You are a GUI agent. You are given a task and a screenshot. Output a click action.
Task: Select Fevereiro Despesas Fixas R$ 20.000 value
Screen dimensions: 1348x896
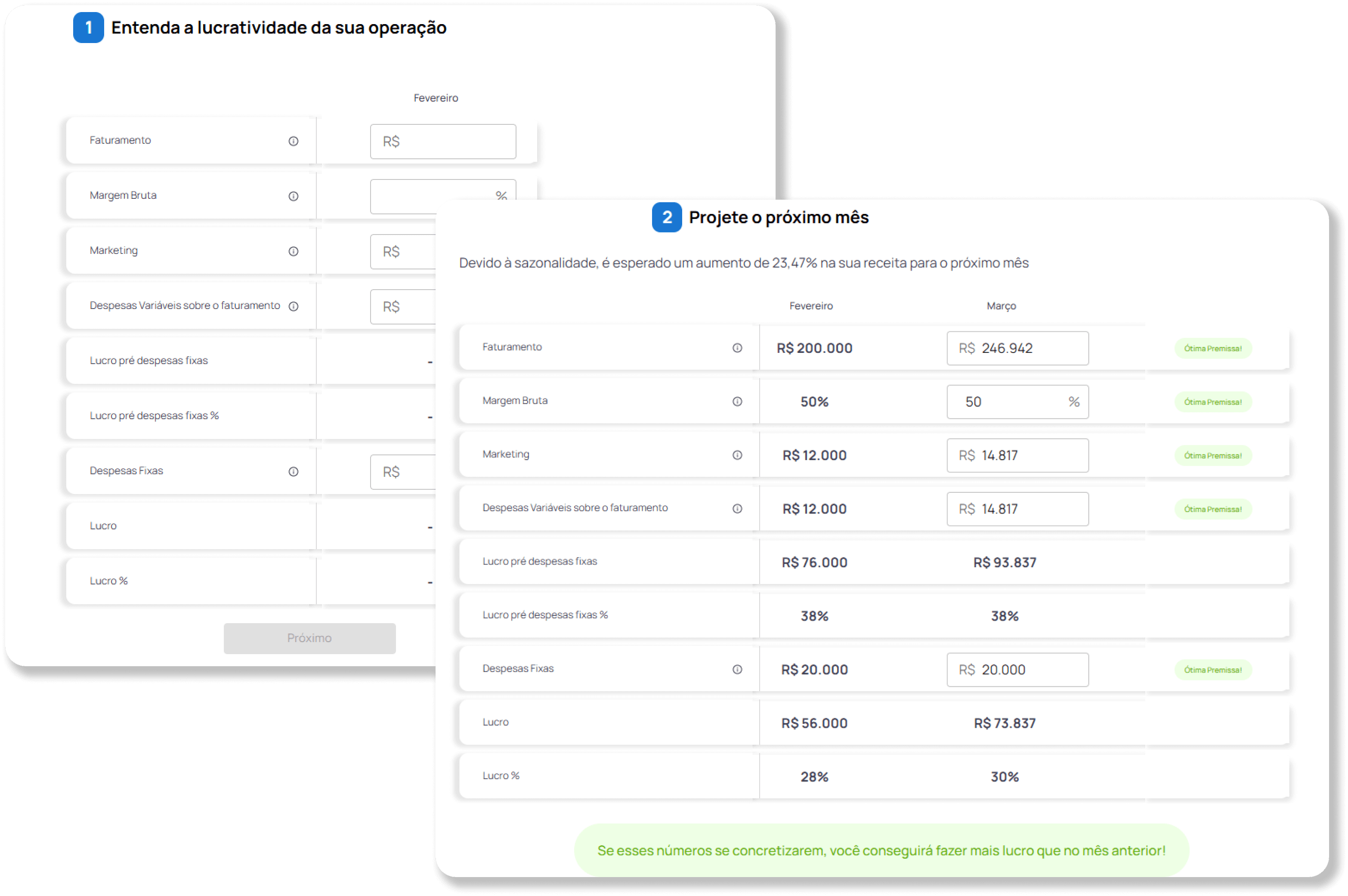click(814, 670)
